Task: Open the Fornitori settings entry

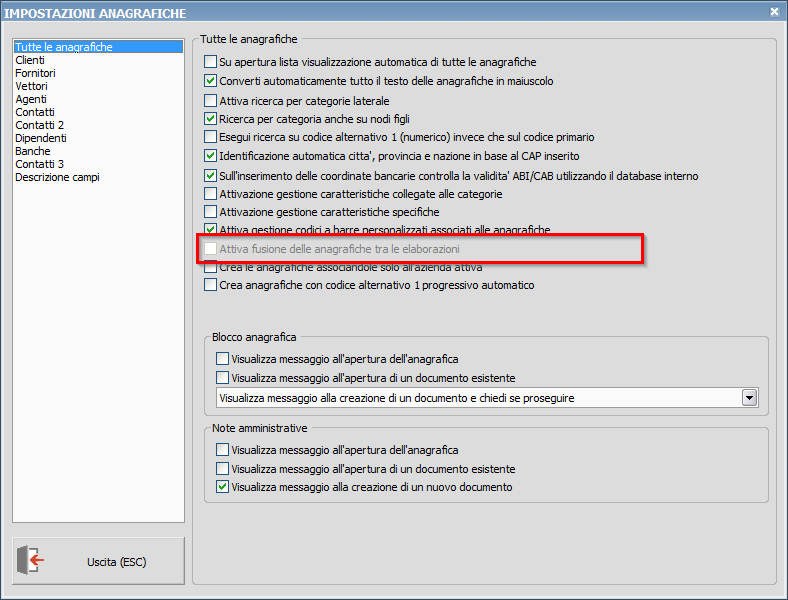Action: 35,73
